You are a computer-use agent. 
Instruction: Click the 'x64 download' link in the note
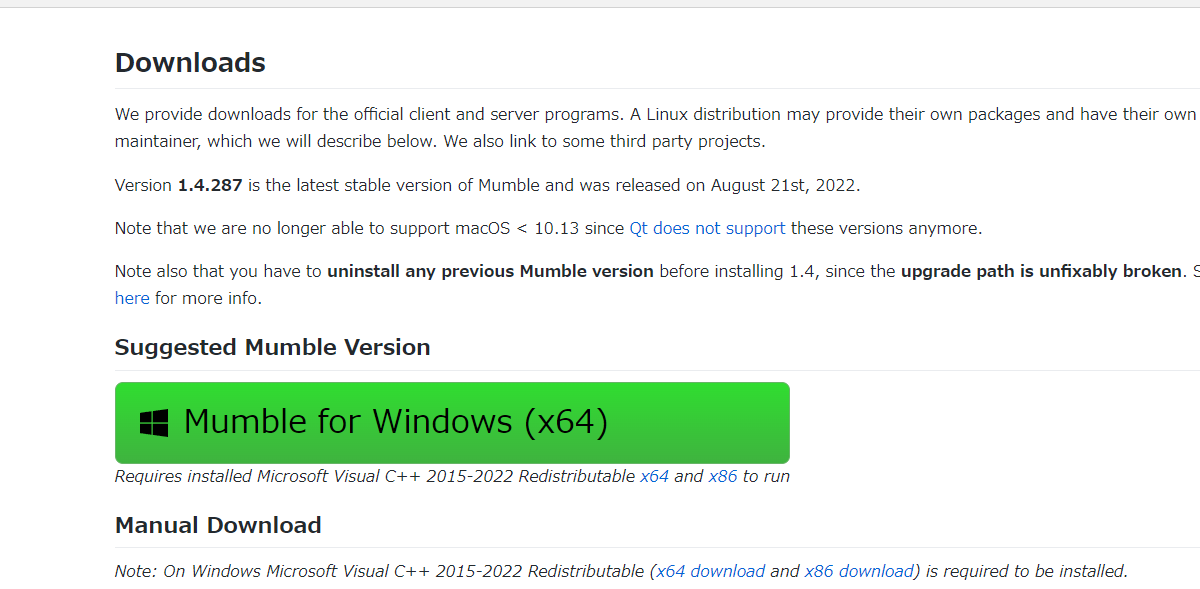(x=710, y=571)
